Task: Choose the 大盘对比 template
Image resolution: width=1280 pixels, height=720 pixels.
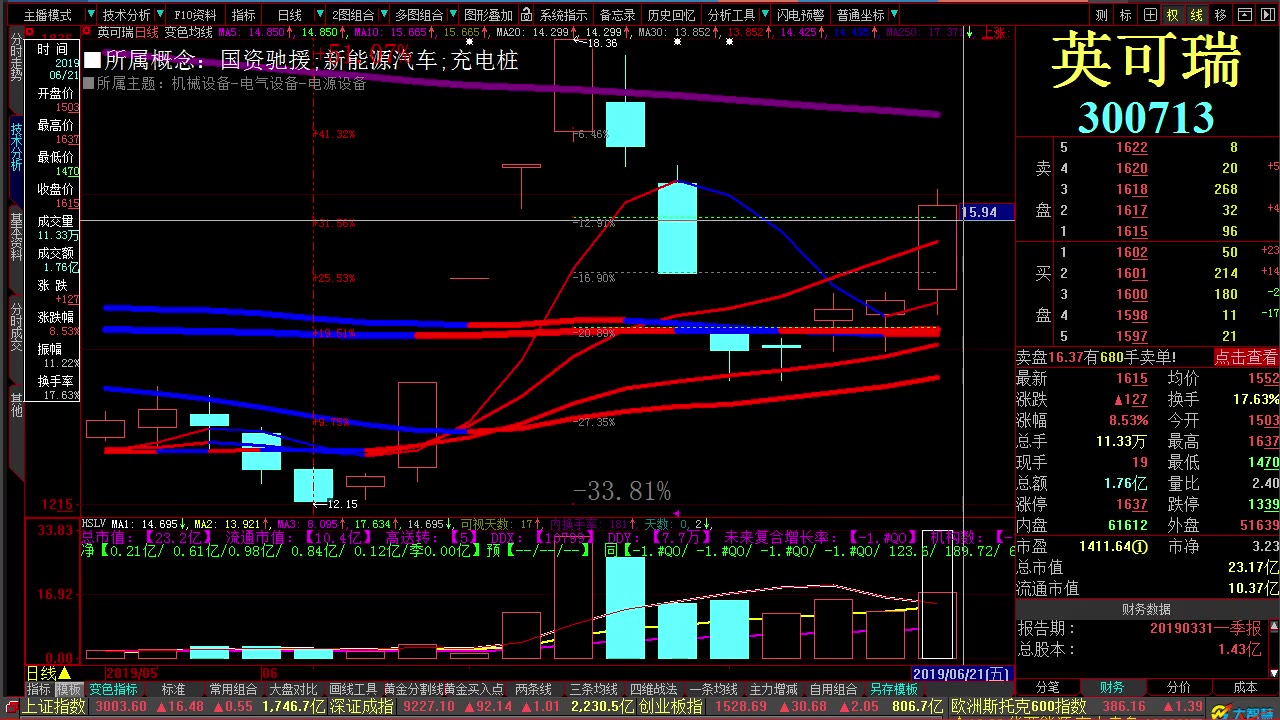Action: (x=293, y=690)
